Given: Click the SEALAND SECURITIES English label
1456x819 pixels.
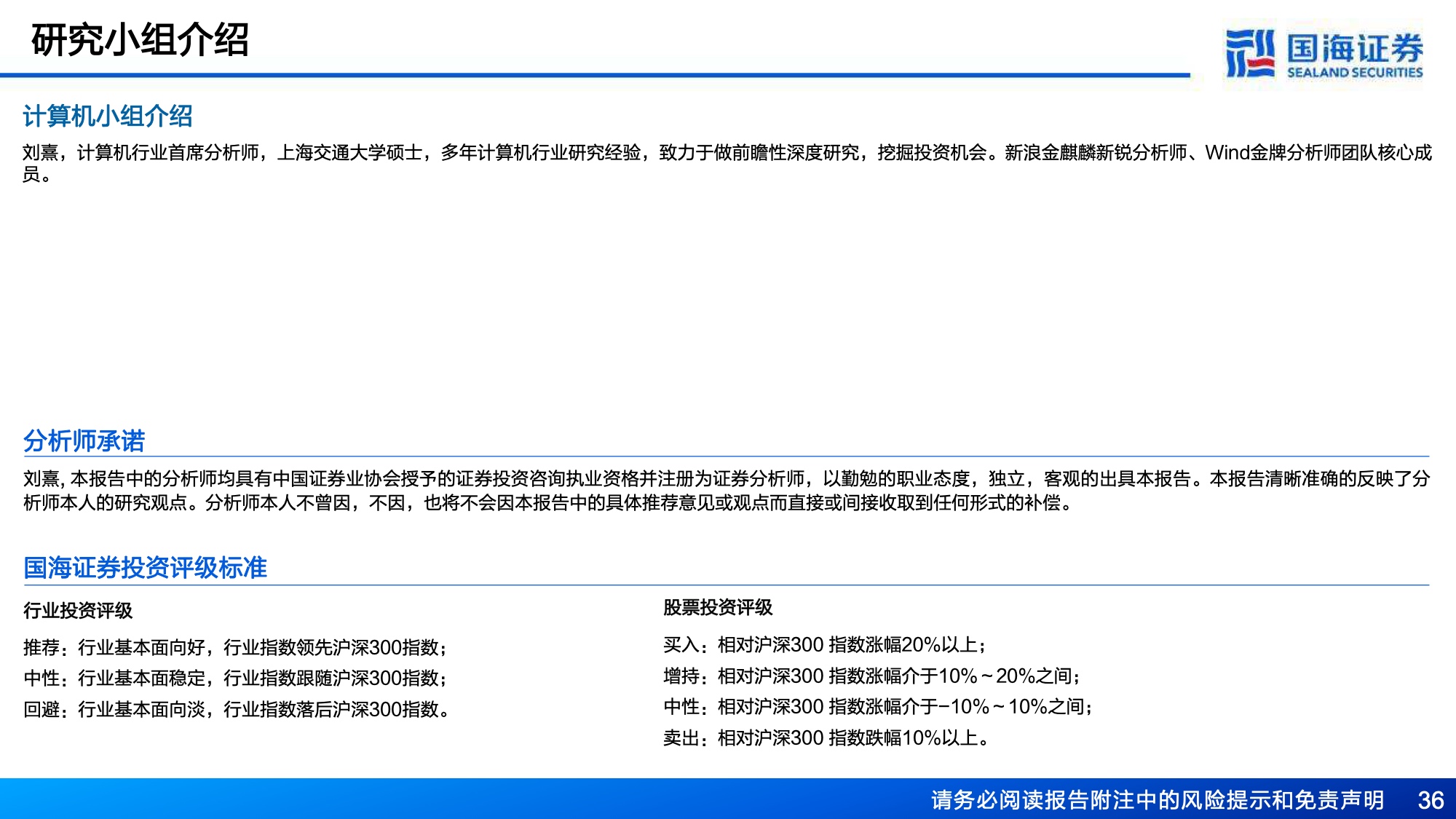Looking at the screenshot, I should pyautogui.click(x=1355, y=72).
